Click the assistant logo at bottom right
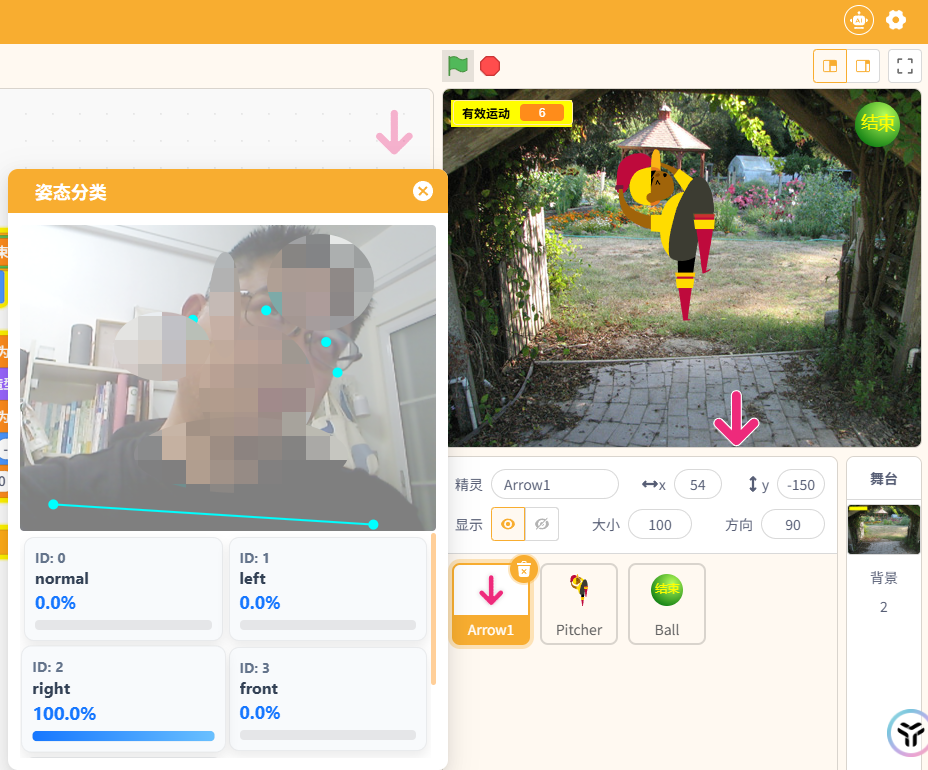This screenshot has height=770, width=928. [x=908, y=734]
